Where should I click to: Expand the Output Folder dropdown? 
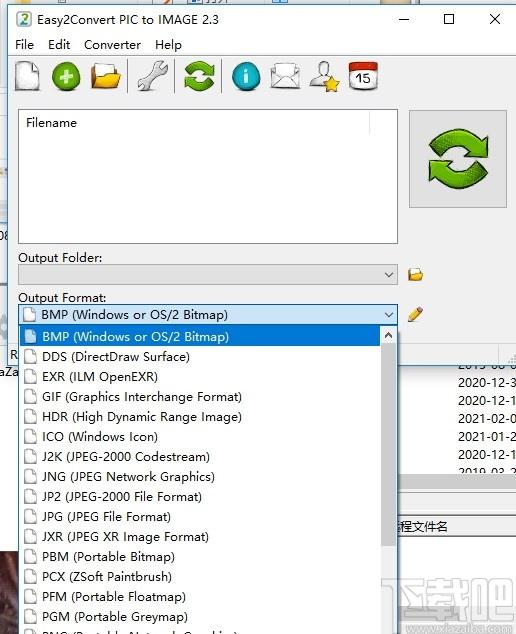[x=389, y=275]
